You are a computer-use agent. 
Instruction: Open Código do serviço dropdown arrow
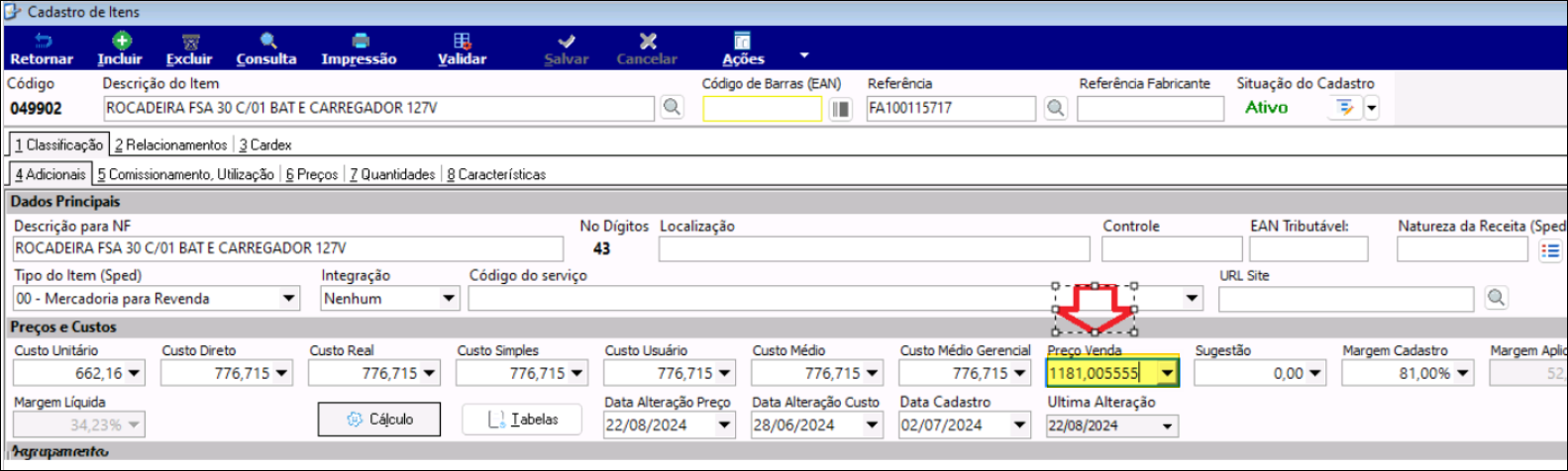(x=1192, y=298)
